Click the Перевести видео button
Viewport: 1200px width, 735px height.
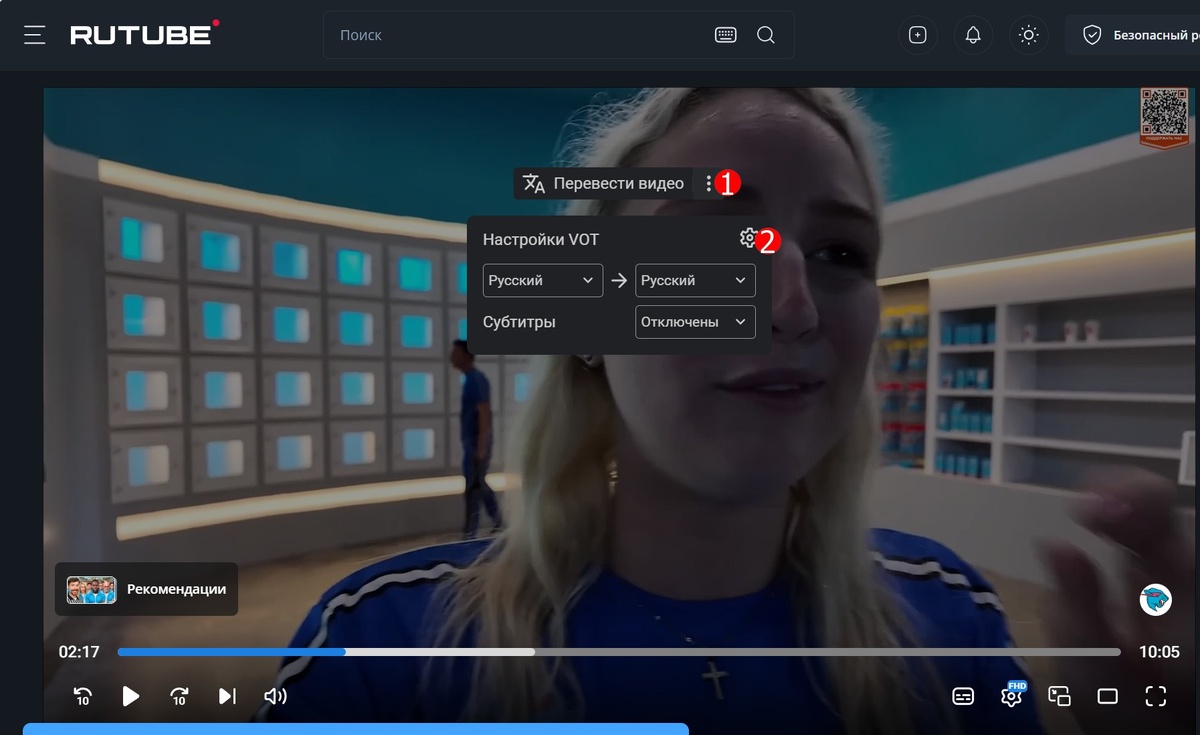click(x=603, y=183)
